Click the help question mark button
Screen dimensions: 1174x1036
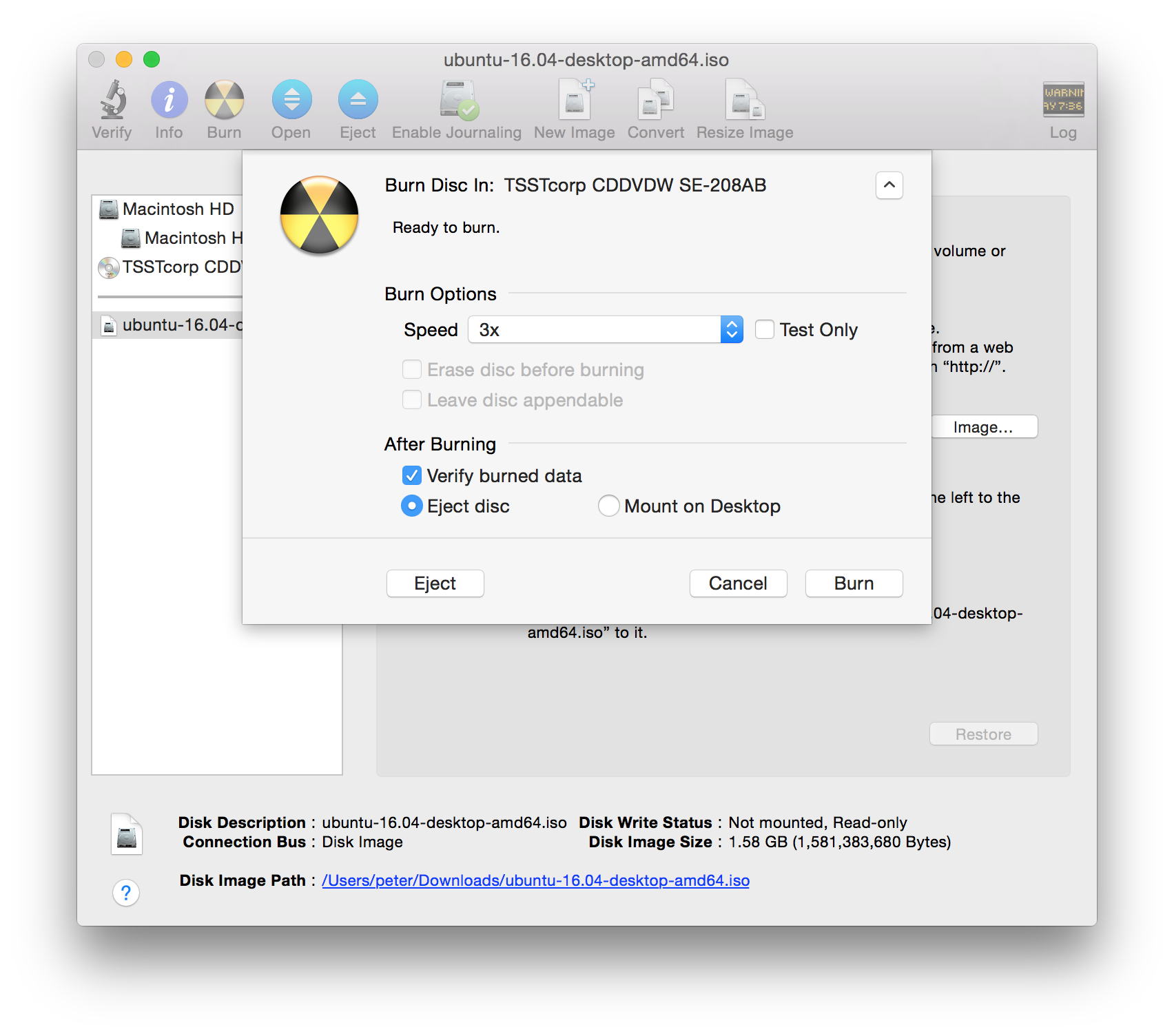click(126, 893)
